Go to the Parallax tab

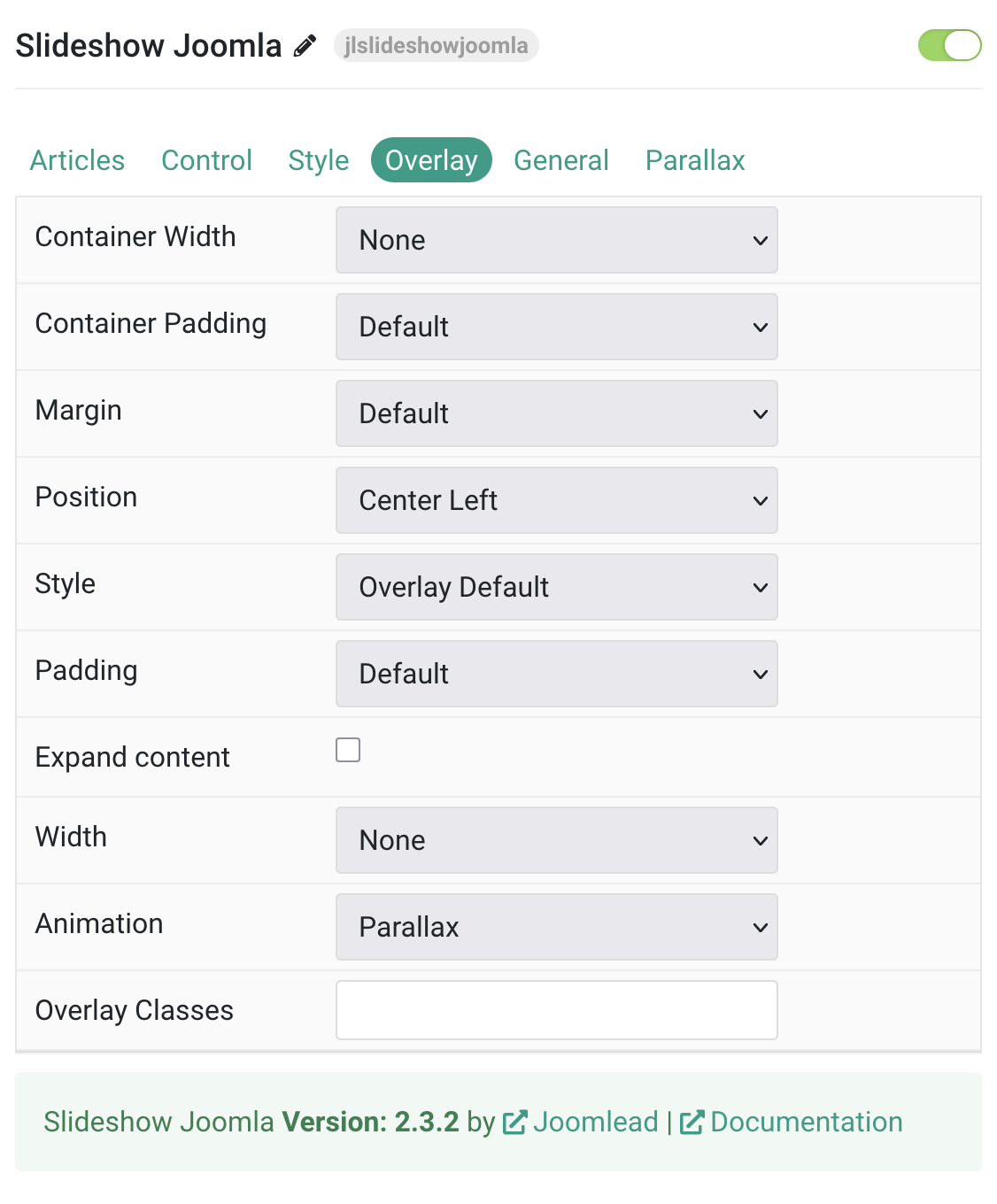click(x=695, y=160)
